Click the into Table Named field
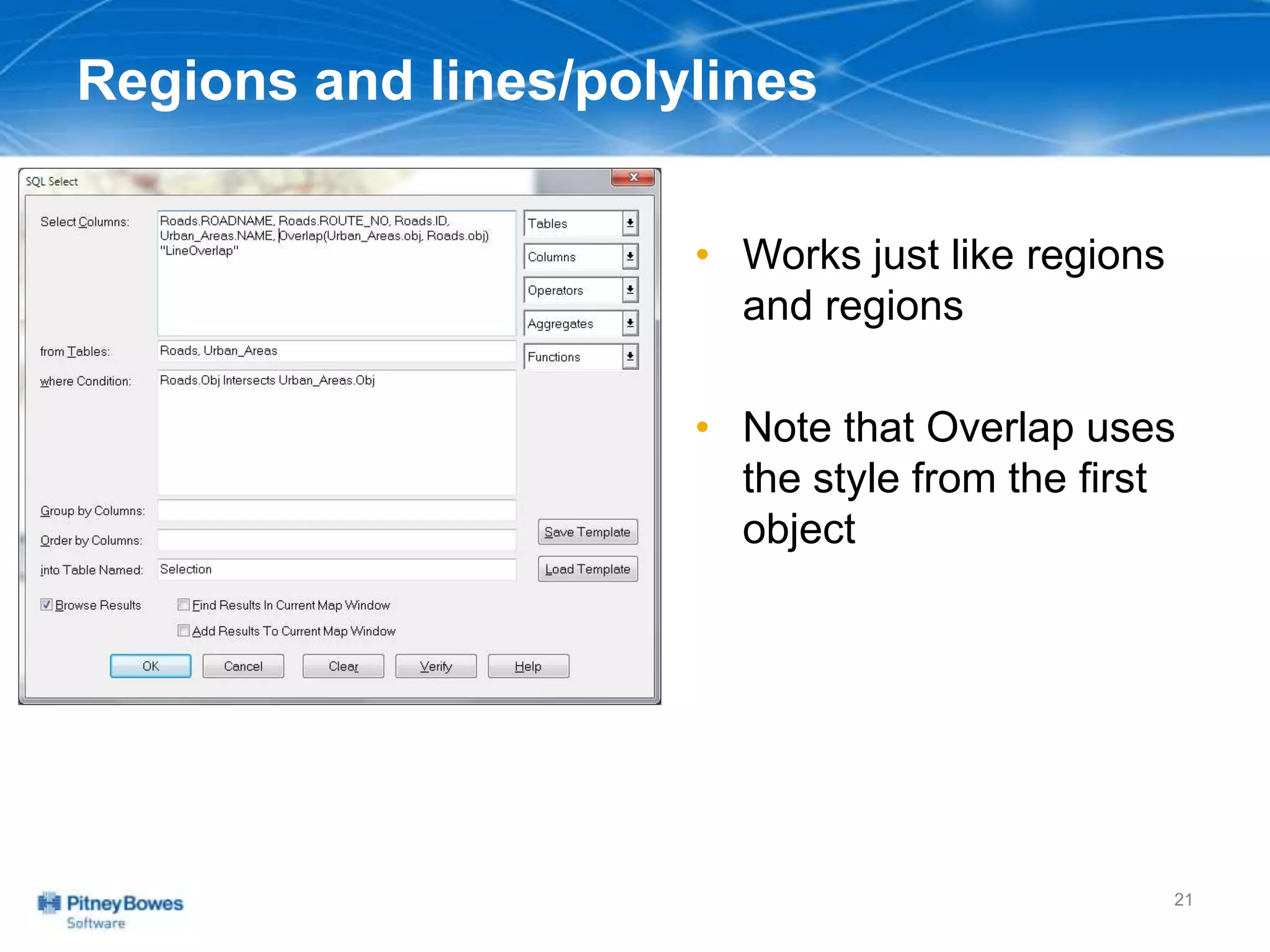This screenshot has width=1270, height=952. pos(336,570)
